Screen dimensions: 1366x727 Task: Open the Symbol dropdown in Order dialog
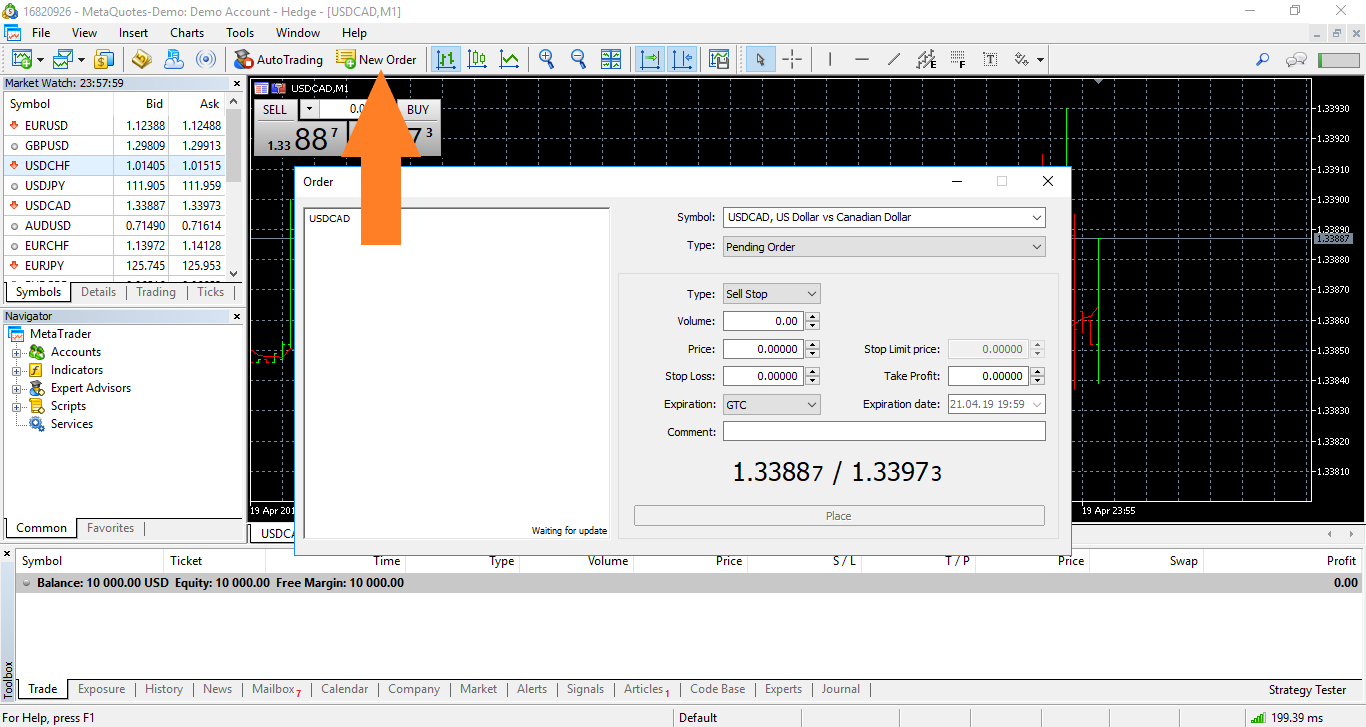(x=884, y=217)
